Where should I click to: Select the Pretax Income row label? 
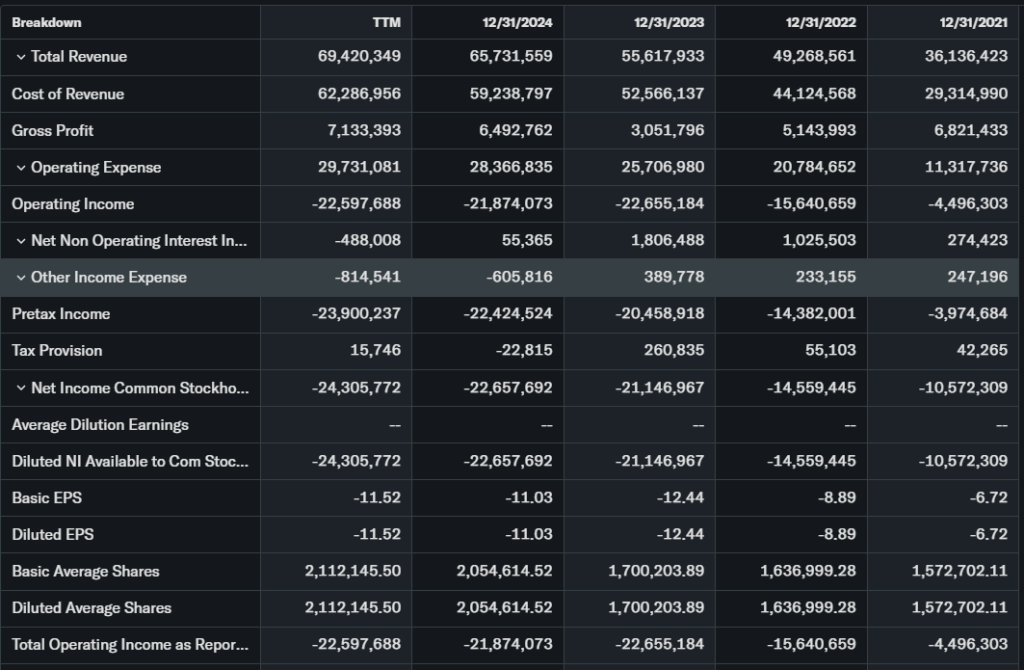tap(61, 314)
